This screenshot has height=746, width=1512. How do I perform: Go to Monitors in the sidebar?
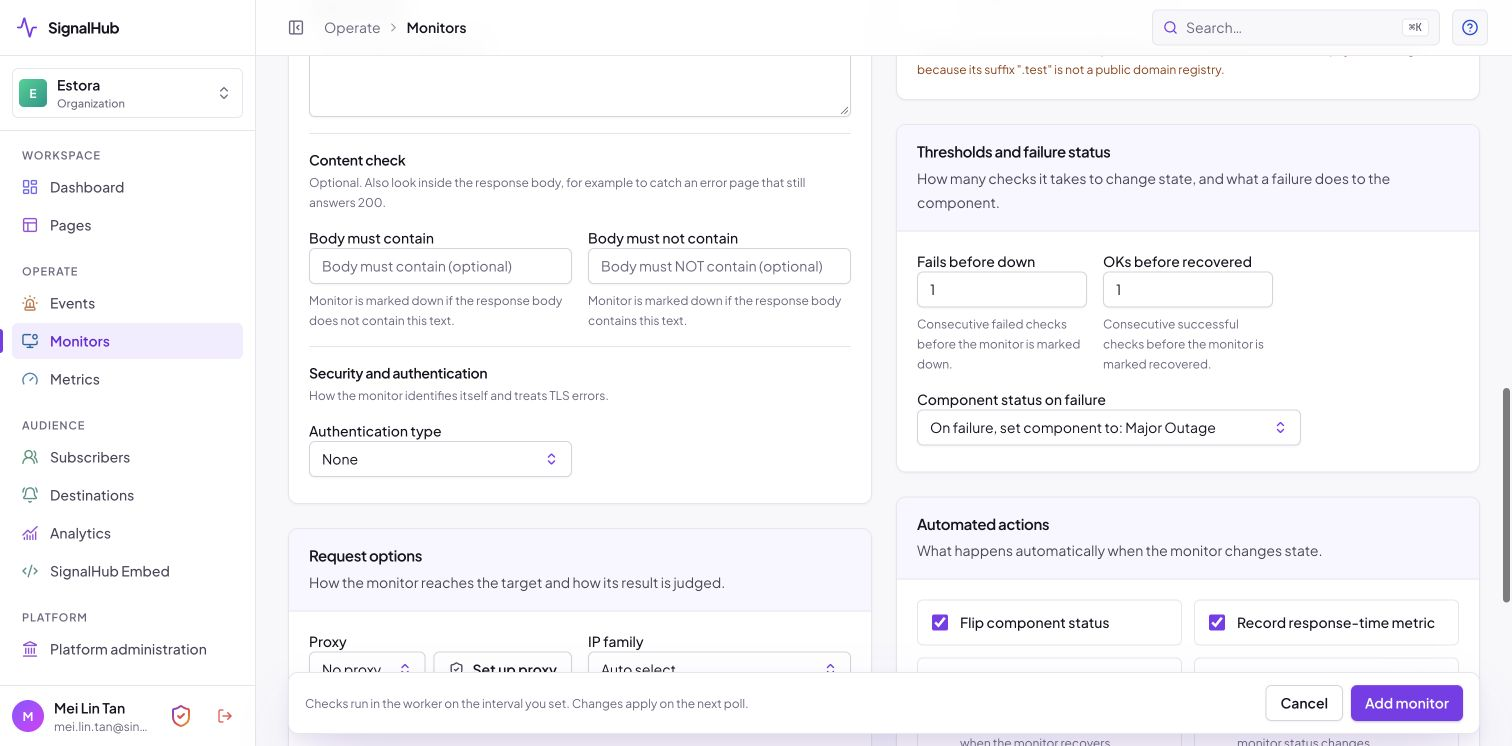click(127, 341)
